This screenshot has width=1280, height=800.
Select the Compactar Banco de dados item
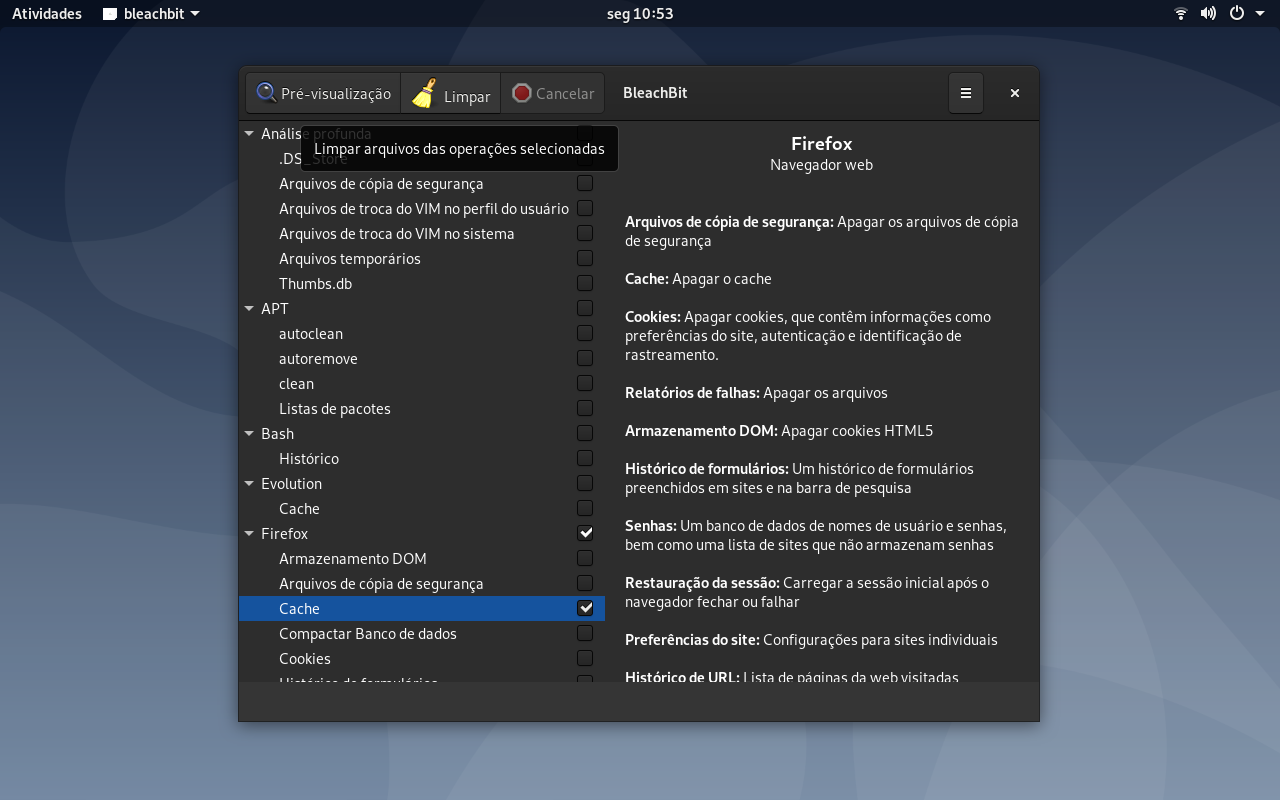(368, 633)
